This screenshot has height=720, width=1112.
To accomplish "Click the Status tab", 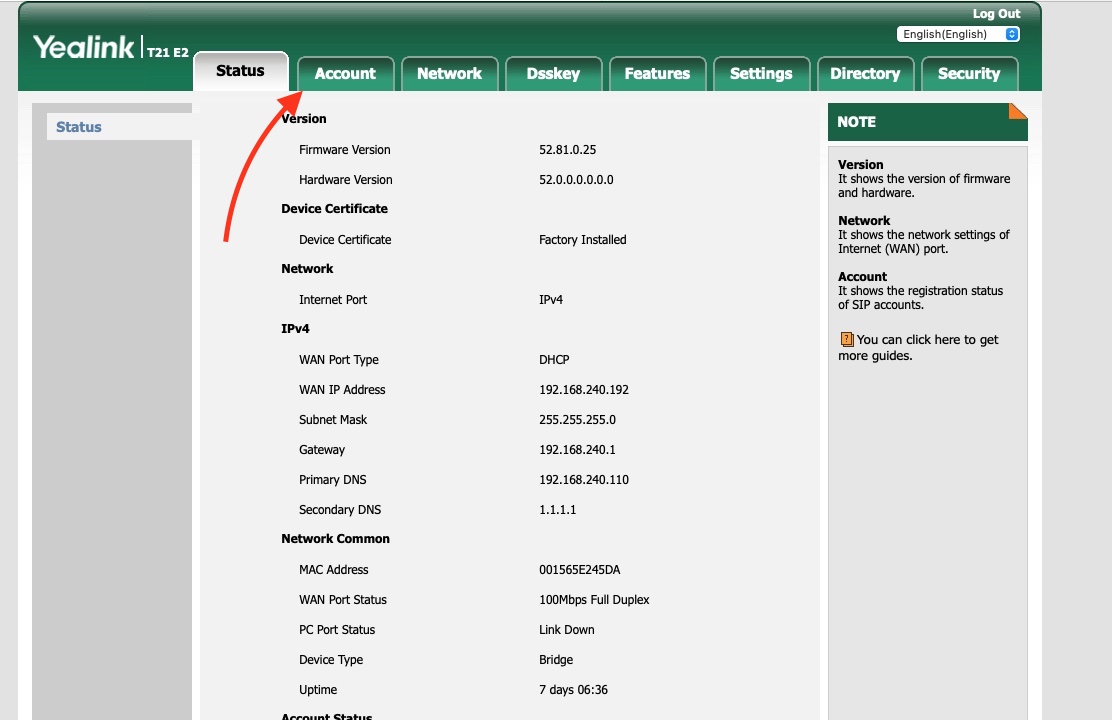I will [240, 71].
